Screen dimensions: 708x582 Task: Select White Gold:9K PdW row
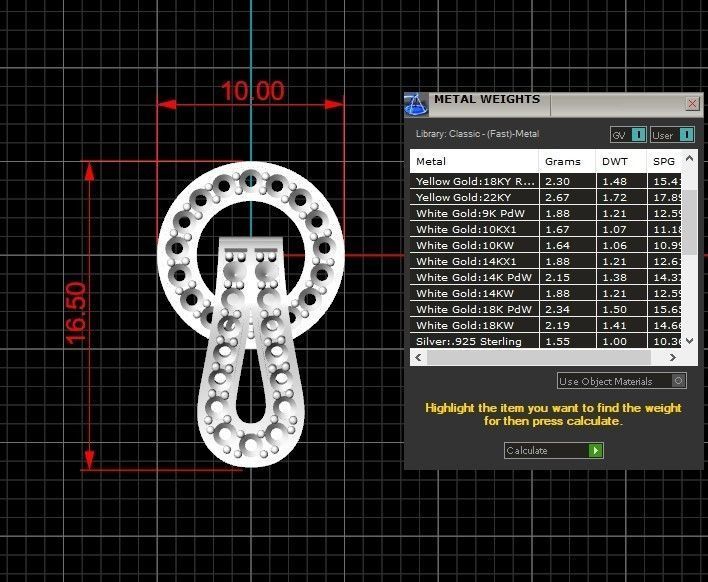pos(545,213)
